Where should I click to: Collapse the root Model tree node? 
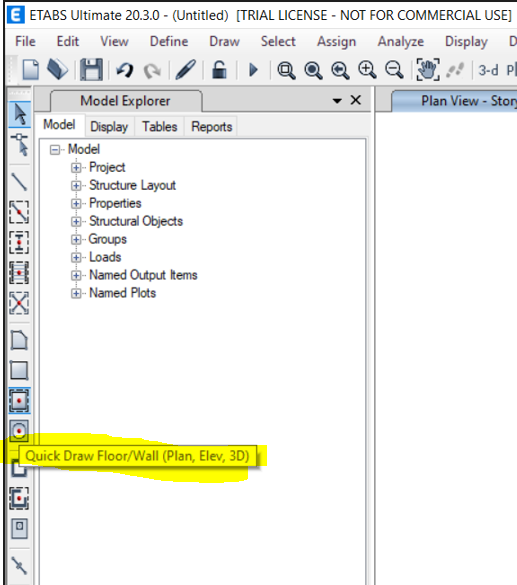(x=55, y=150)
